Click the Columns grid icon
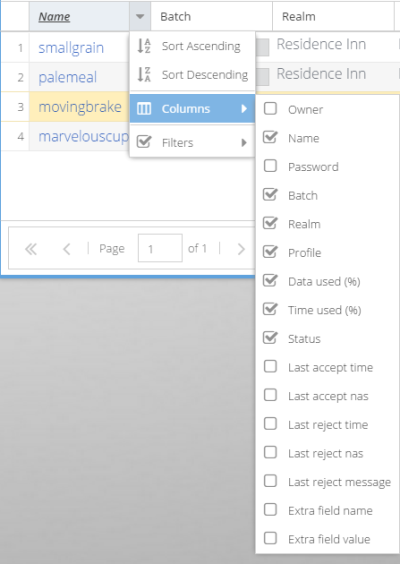Viewport: 400px width, 564px height. point(144,109)
